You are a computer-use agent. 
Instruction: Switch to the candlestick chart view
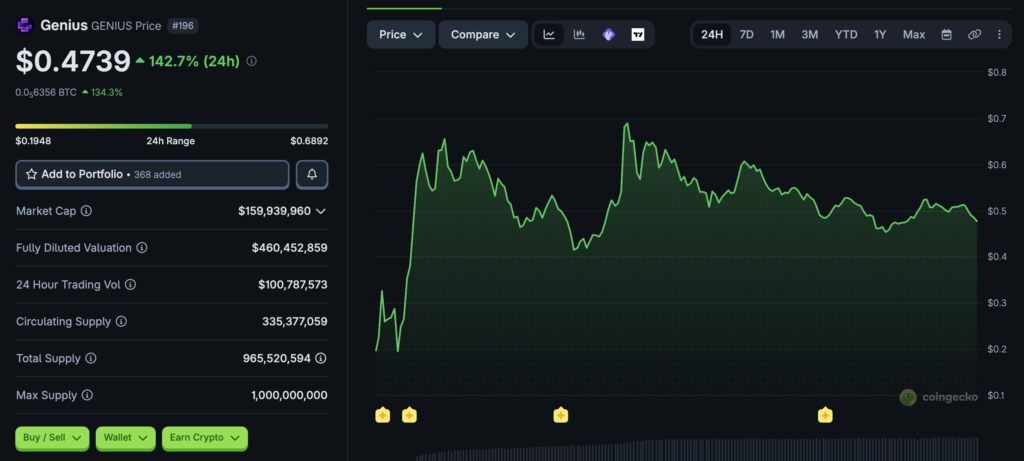[x=578, y=34]
